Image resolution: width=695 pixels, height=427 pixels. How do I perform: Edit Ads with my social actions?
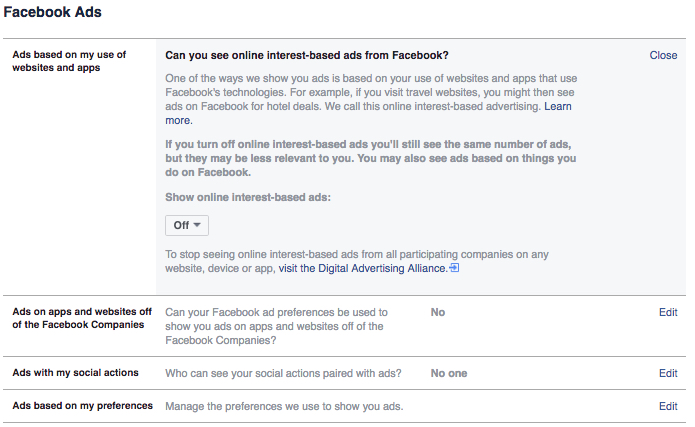click(x=668, y=373)
